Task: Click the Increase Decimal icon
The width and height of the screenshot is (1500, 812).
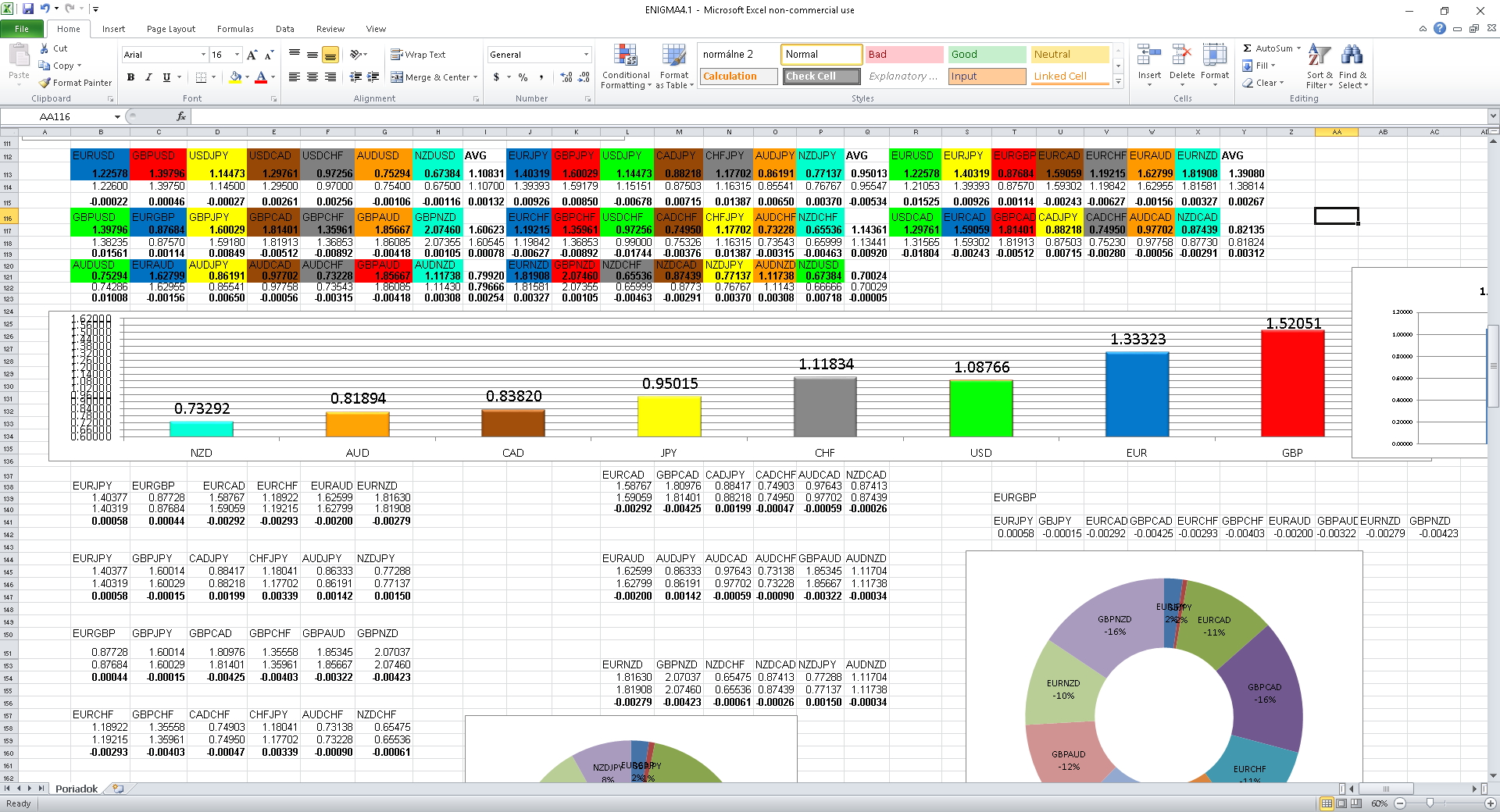Action: tap(566, 77)
